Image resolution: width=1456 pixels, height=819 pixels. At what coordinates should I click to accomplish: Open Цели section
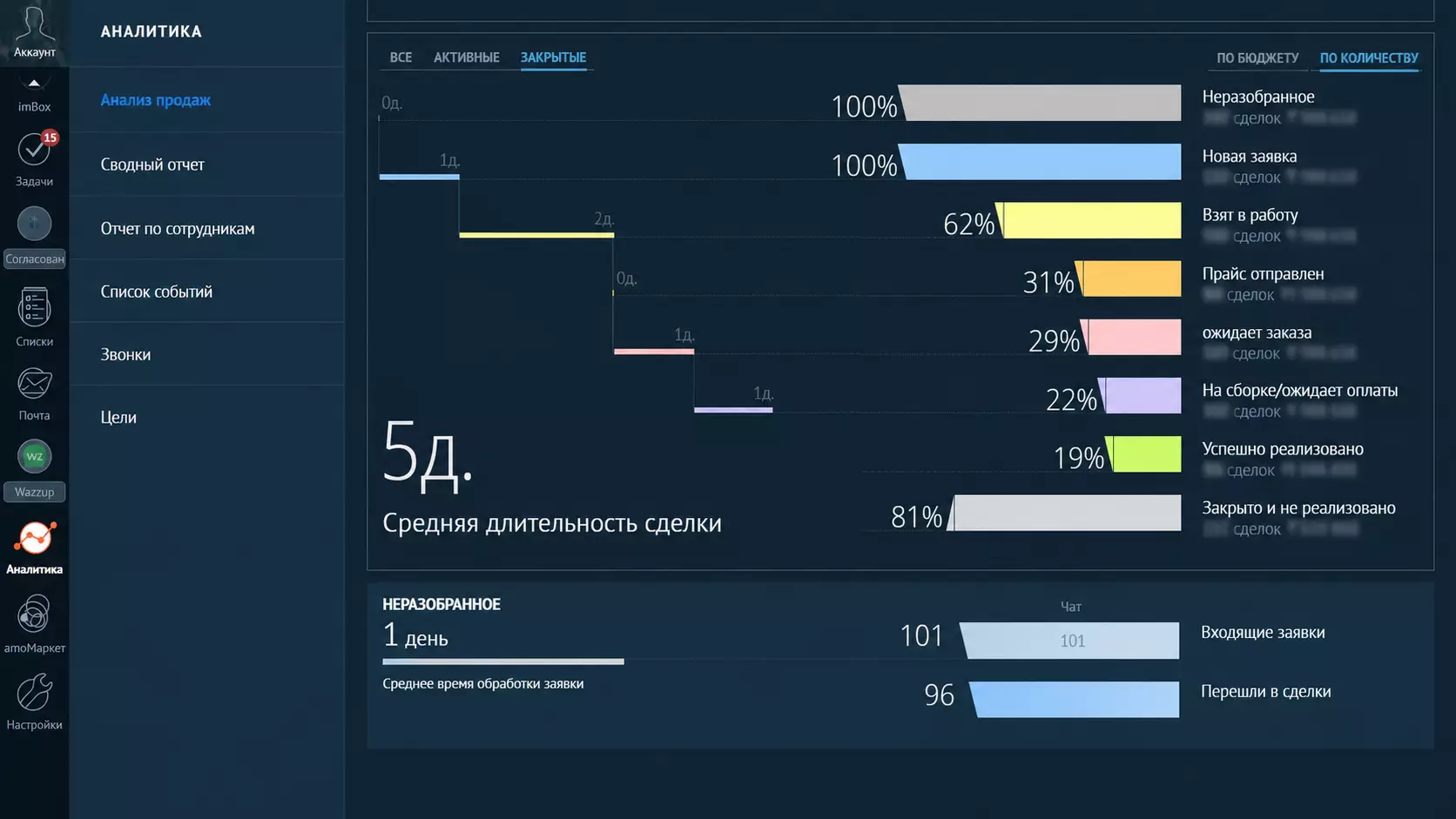tap(118, 417)
